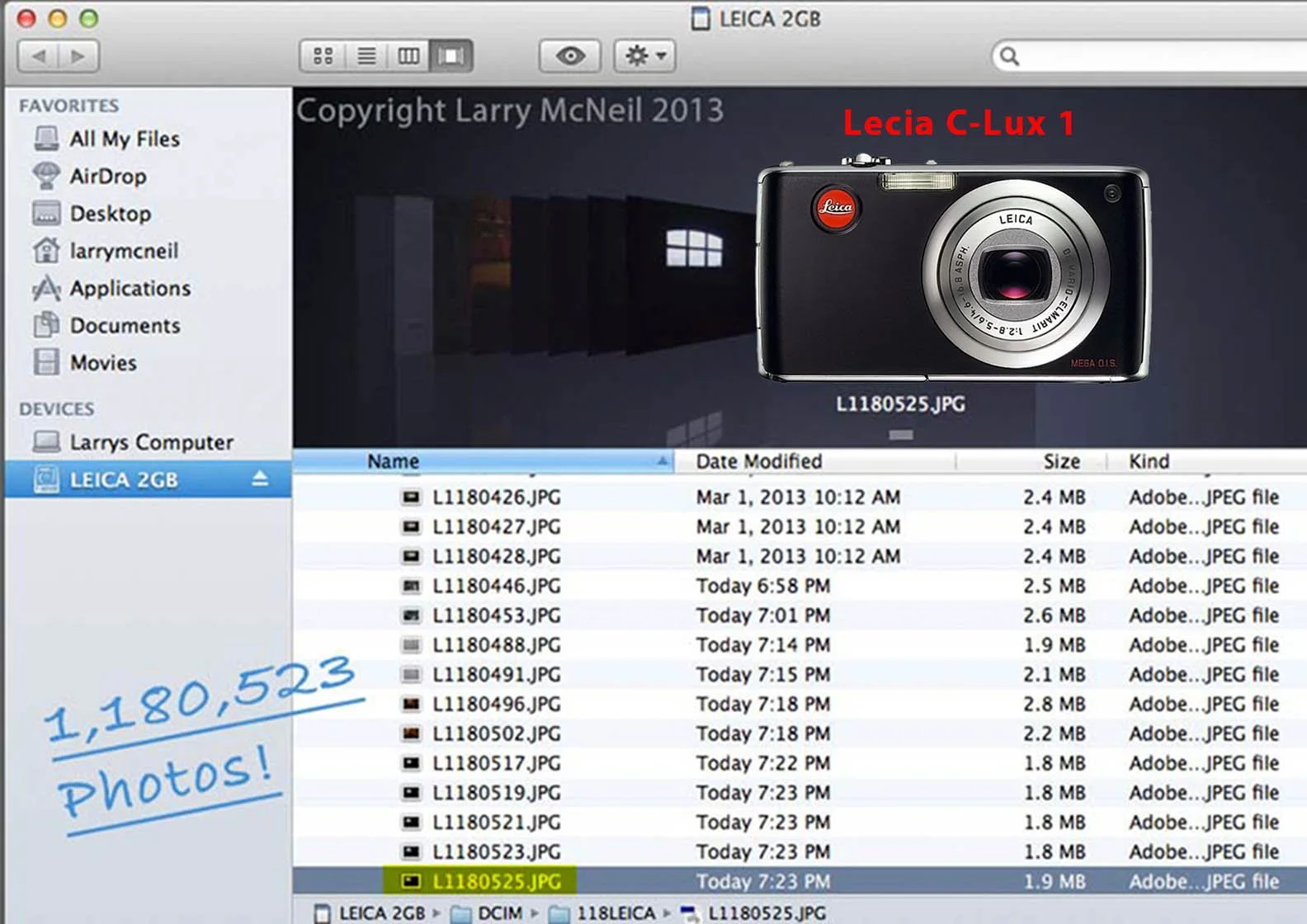Click LEICA 2GB in the path bar
This screenshot has height=924, width=1307.
point(370,912)
